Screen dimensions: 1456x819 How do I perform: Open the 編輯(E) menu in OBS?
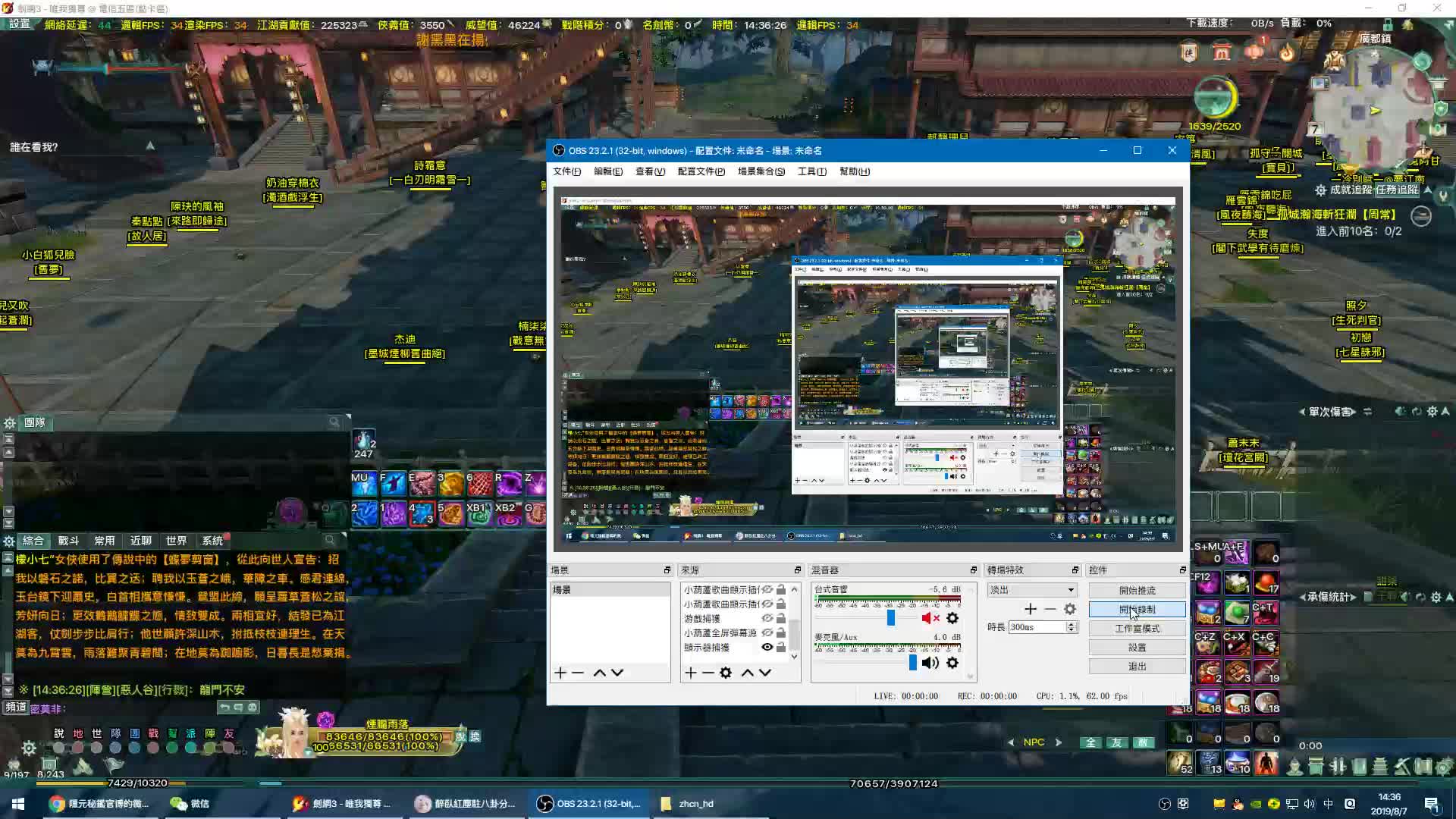[x=608, y=171]
